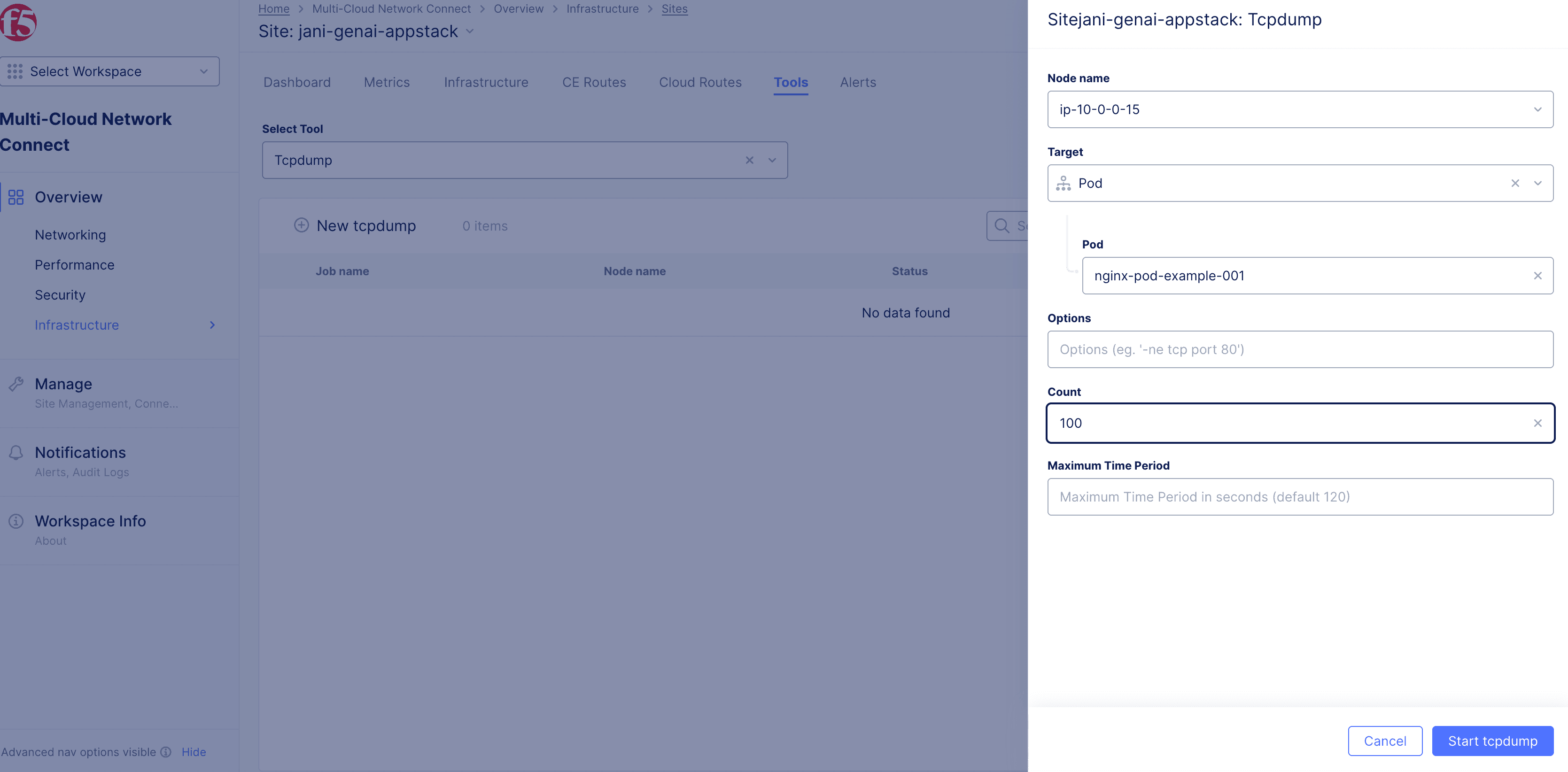Click the Node name column header

click(634, 271)
